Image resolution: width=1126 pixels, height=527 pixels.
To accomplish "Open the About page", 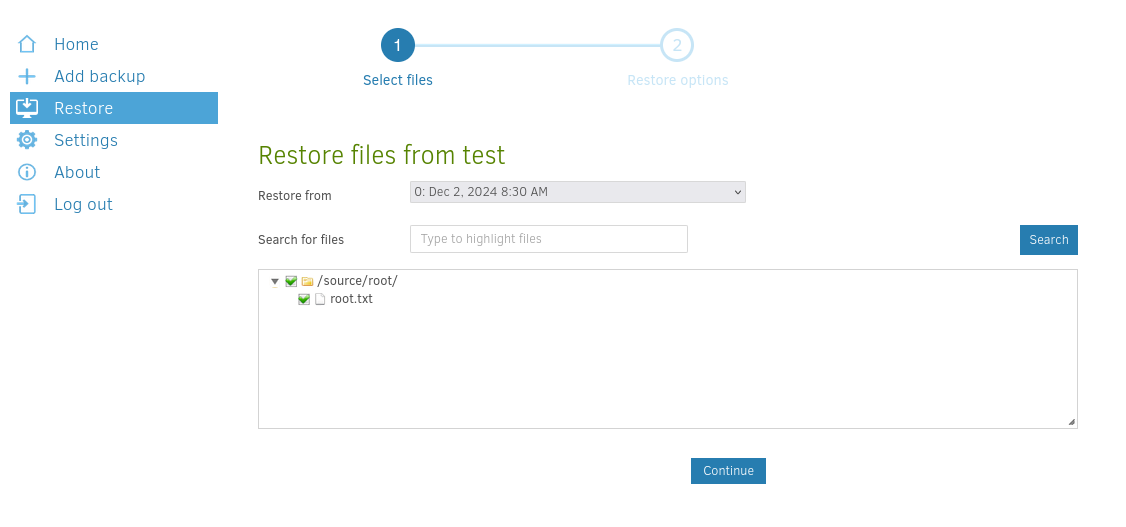I will point(113,172).
